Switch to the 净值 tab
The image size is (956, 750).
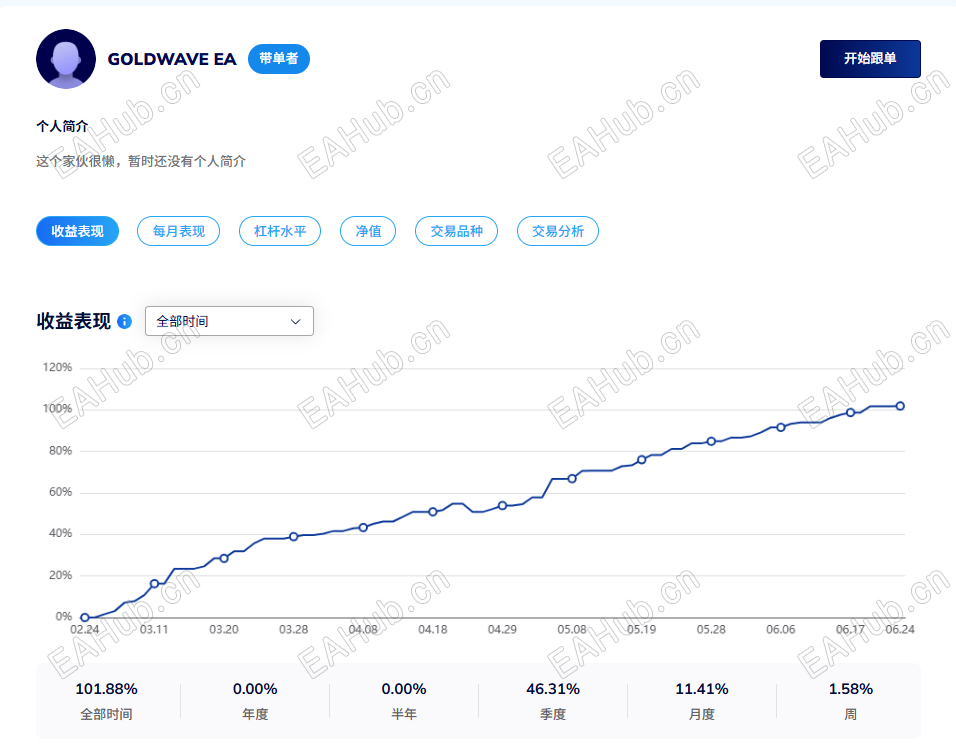pyautogui.click(x=368, y=231)
